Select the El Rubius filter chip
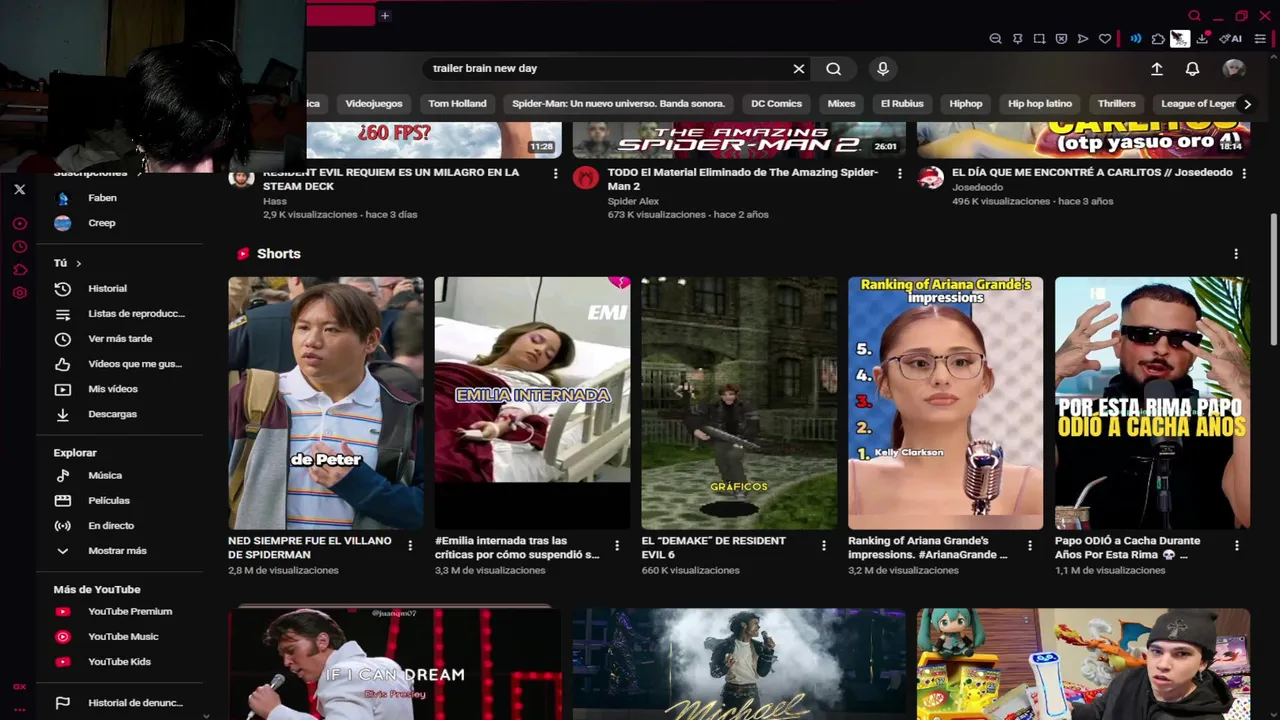The height and width of the screenshot is (720, 1280). [902, 104]
